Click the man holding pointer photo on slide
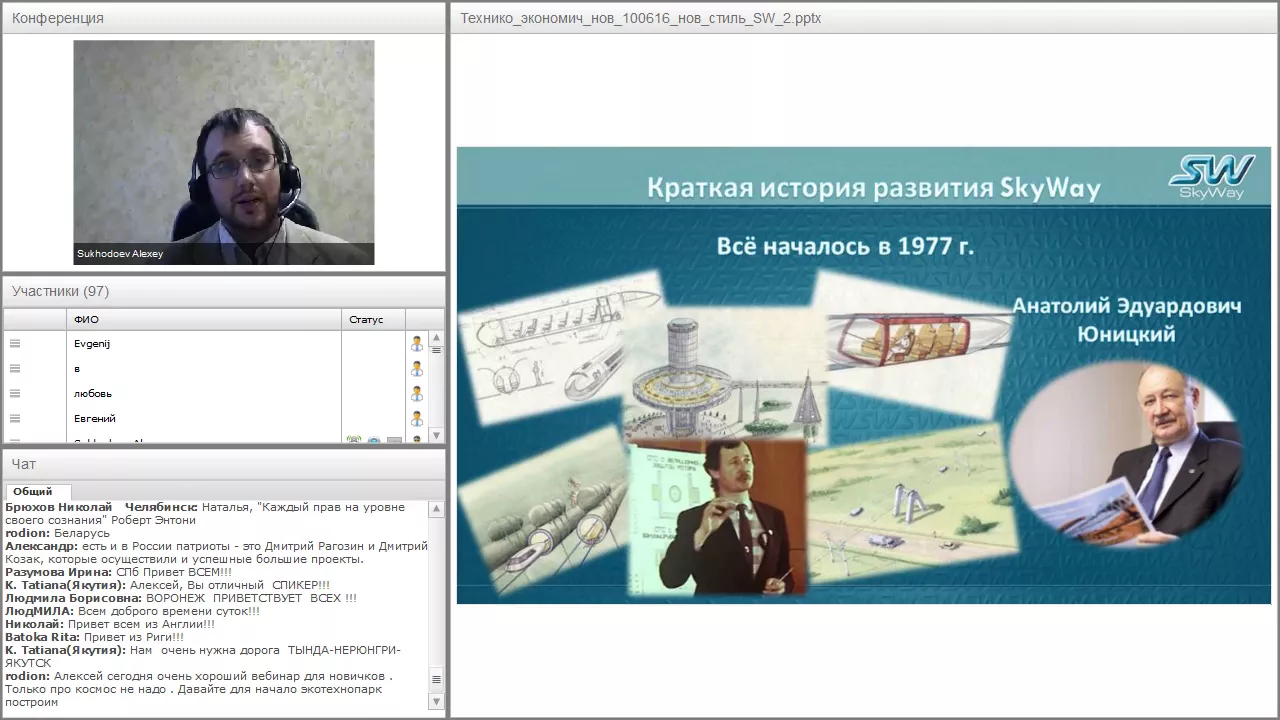 [717, 516]
